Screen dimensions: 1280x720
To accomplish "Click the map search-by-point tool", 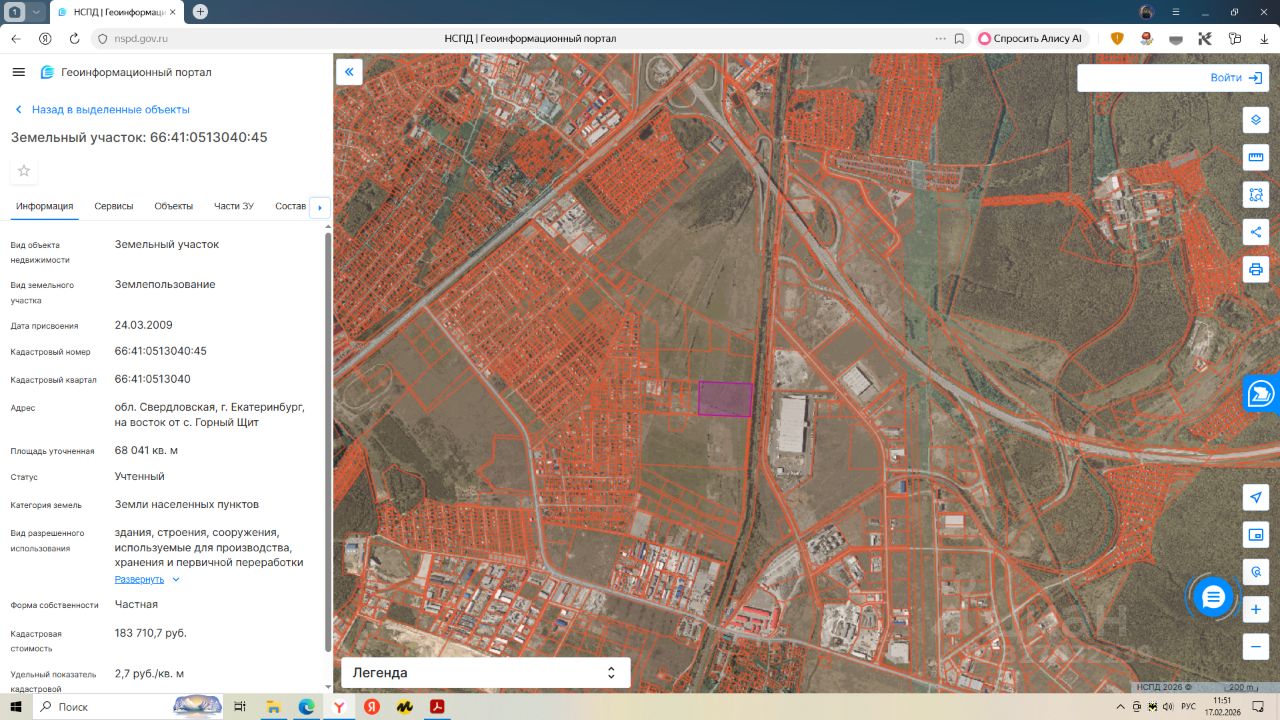I will 1256,571.
